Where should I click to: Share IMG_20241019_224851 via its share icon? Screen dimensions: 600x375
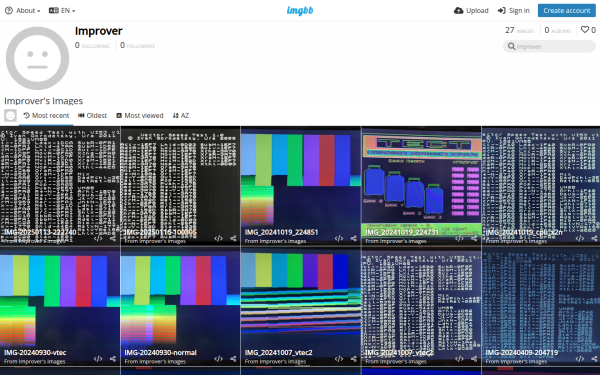pos(354,238)
